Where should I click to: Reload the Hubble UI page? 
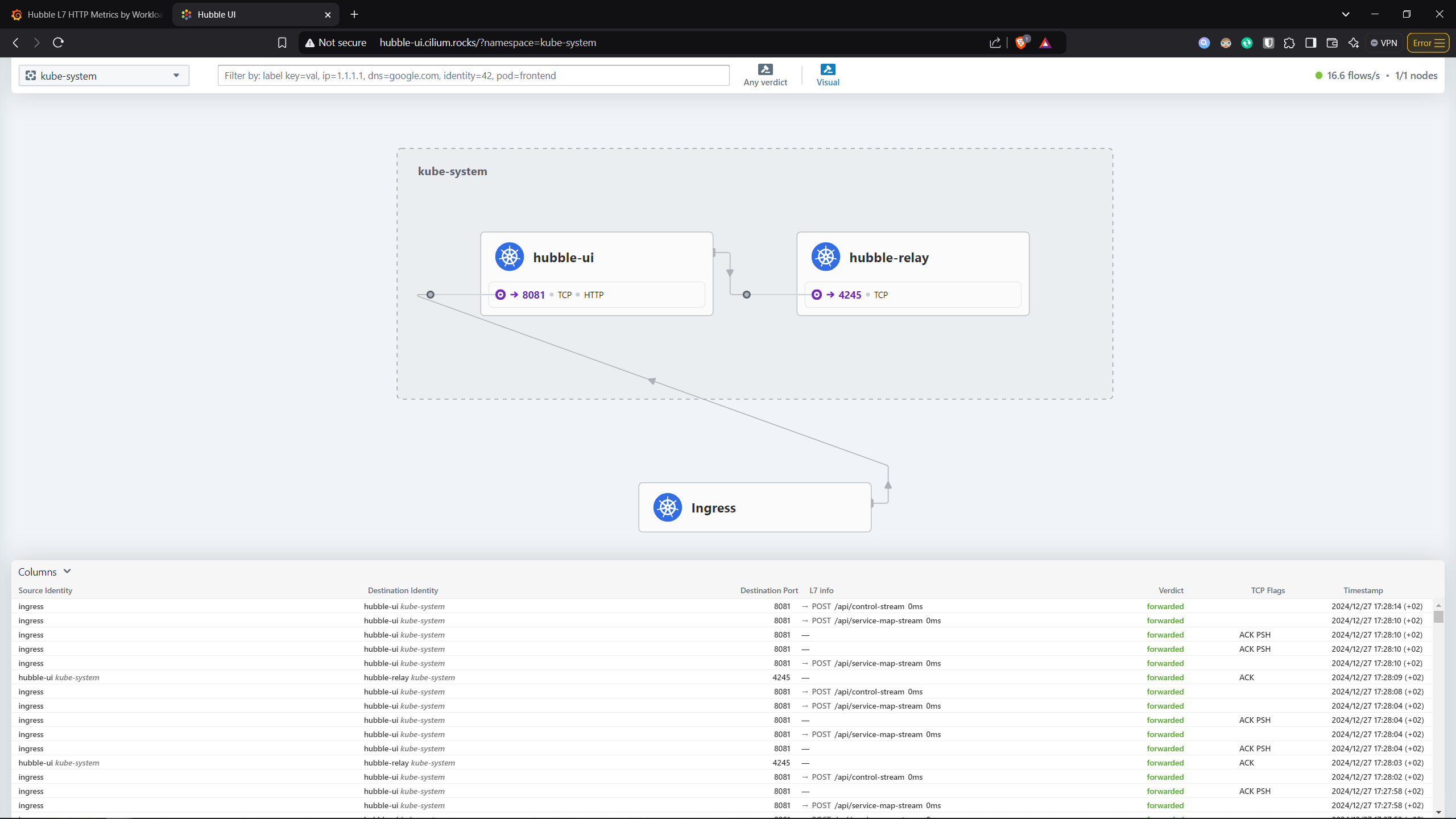[x=58, y=43]
